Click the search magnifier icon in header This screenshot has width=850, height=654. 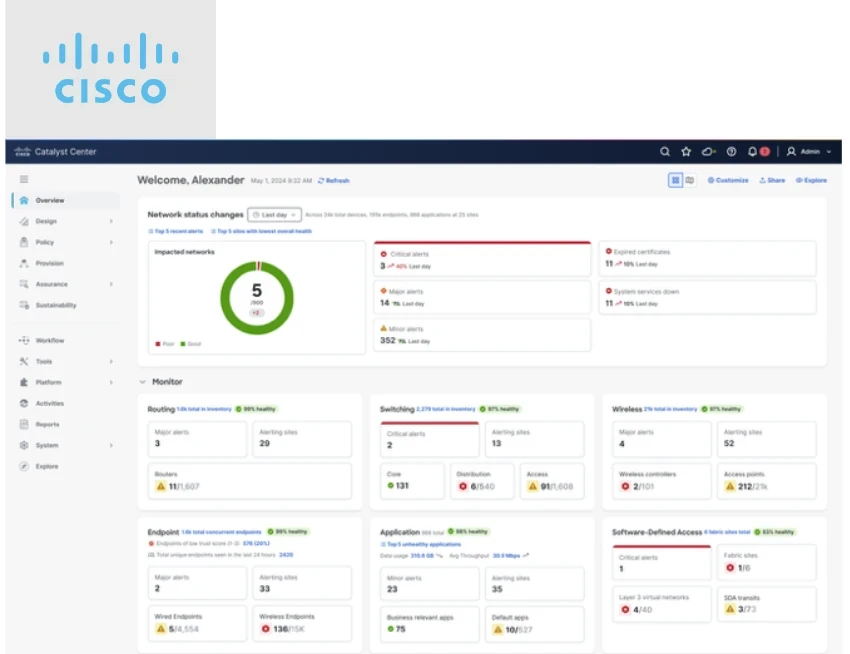point(665,152)
